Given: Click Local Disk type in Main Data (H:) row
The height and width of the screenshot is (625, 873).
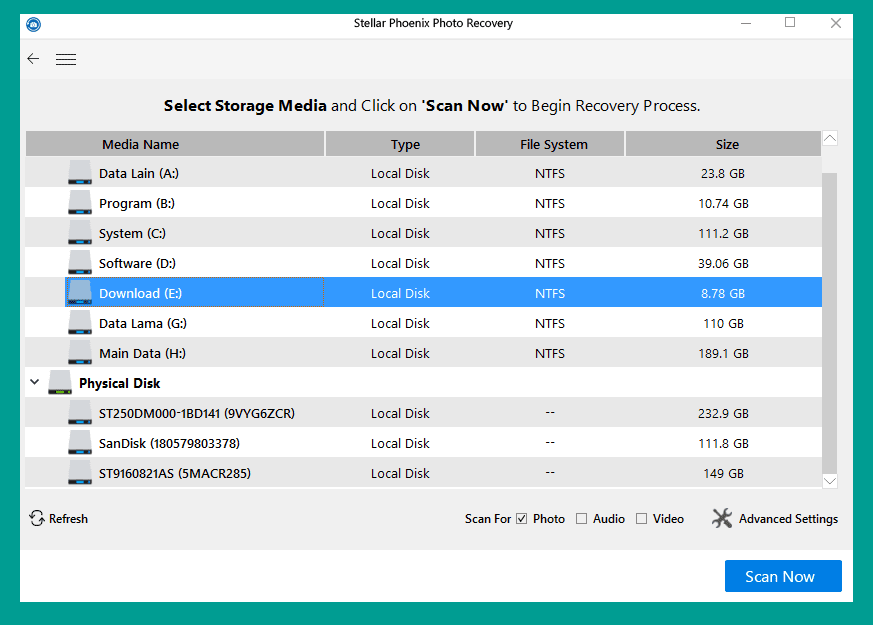Looking at the screenshot, I should tap(400, 353).
